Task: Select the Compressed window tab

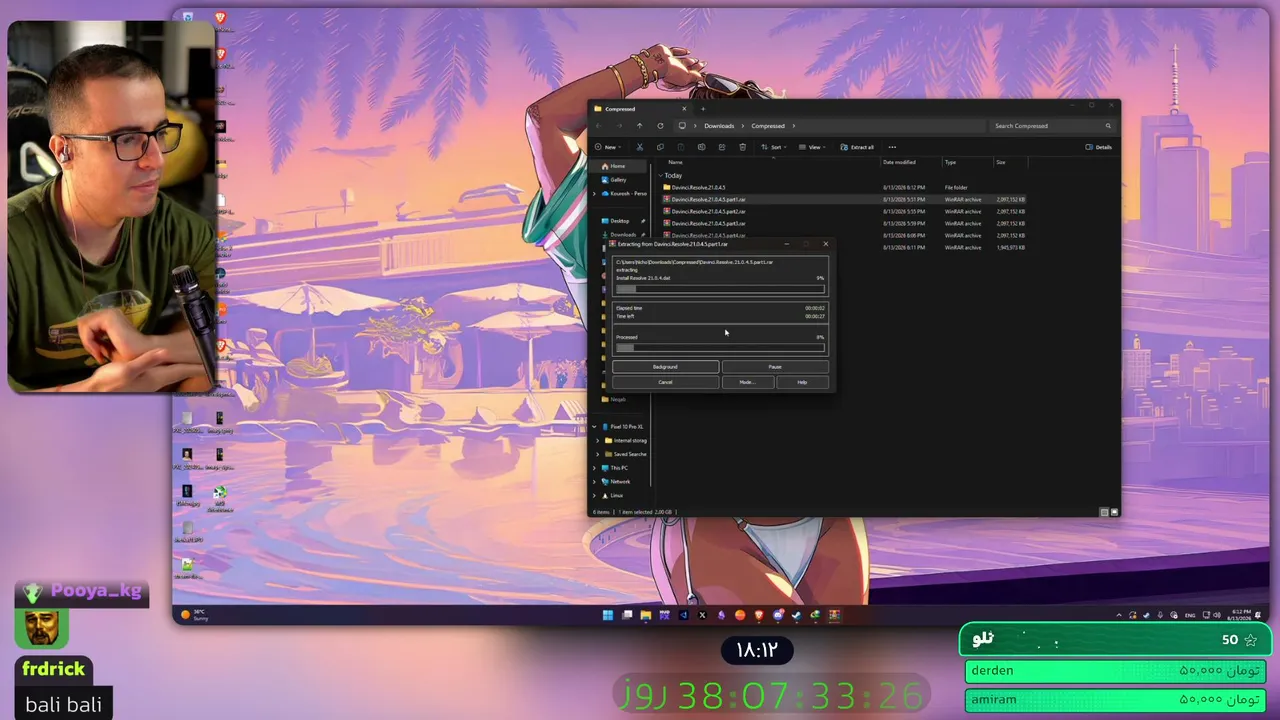Action: tap(640, 109)
